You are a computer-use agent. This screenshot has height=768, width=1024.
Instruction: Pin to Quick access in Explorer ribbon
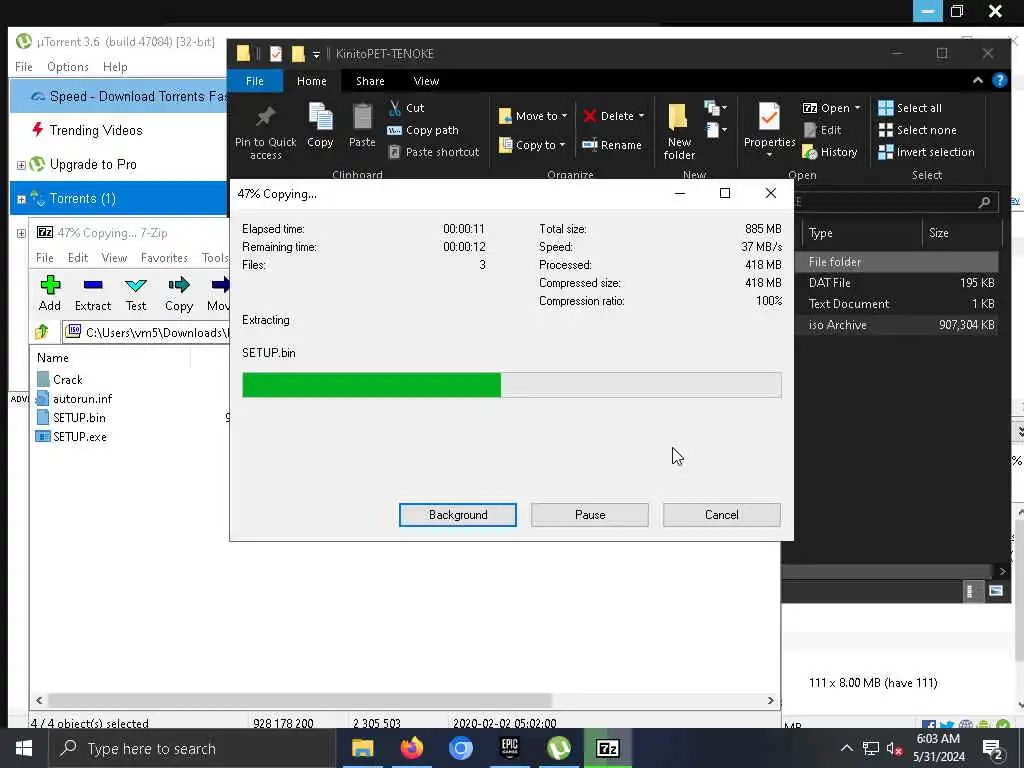point(265,133)
